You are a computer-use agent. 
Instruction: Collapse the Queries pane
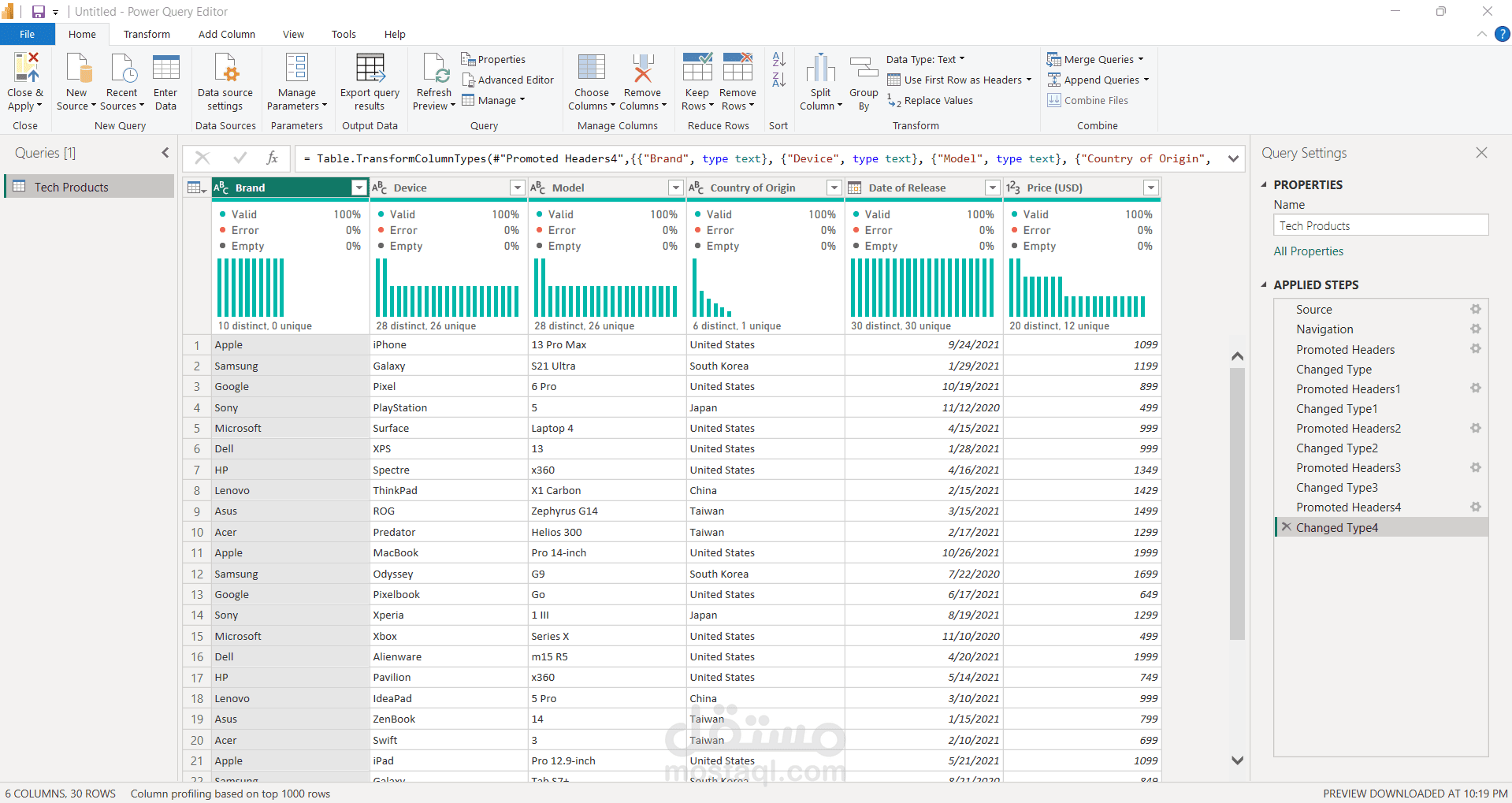[x=165, y=152]
